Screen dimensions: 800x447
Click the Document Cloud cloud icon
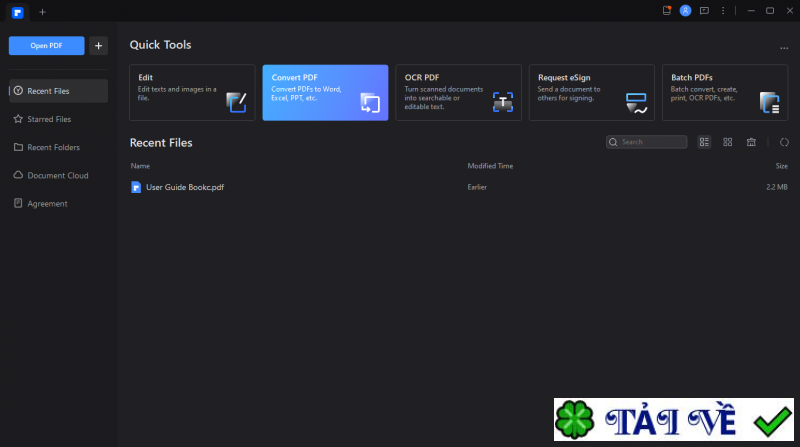click(x=18, y=175)
